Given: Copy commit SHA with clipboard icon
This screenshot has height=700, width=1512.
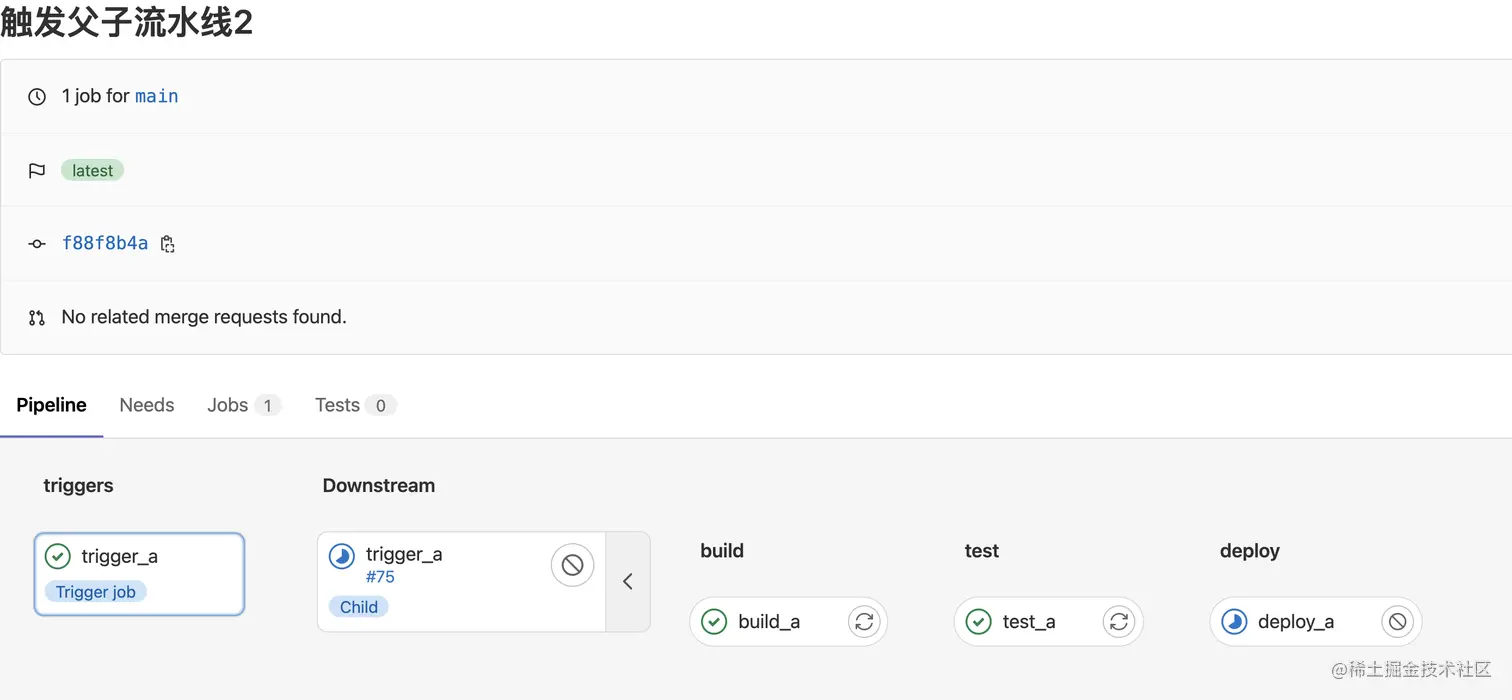Looking at the screenshot, I should 168,243.
